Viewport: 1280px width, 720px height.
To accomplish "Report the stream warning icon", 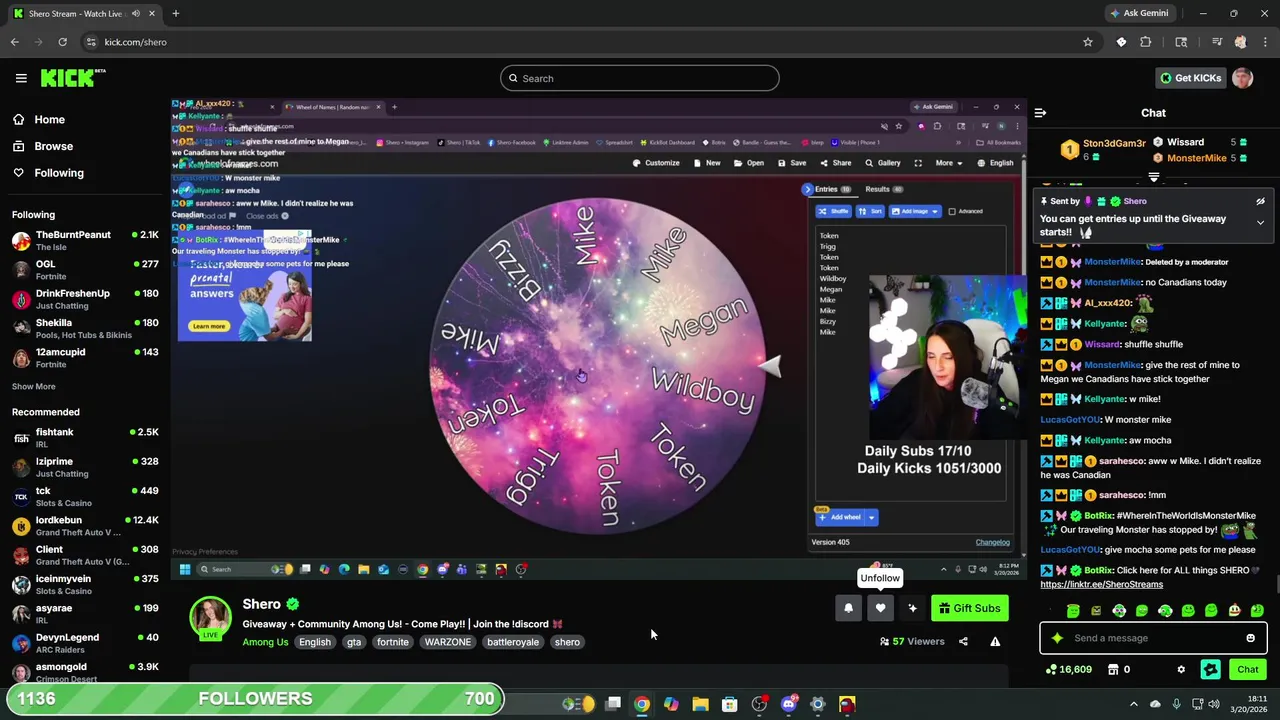I will pos(995,642).
